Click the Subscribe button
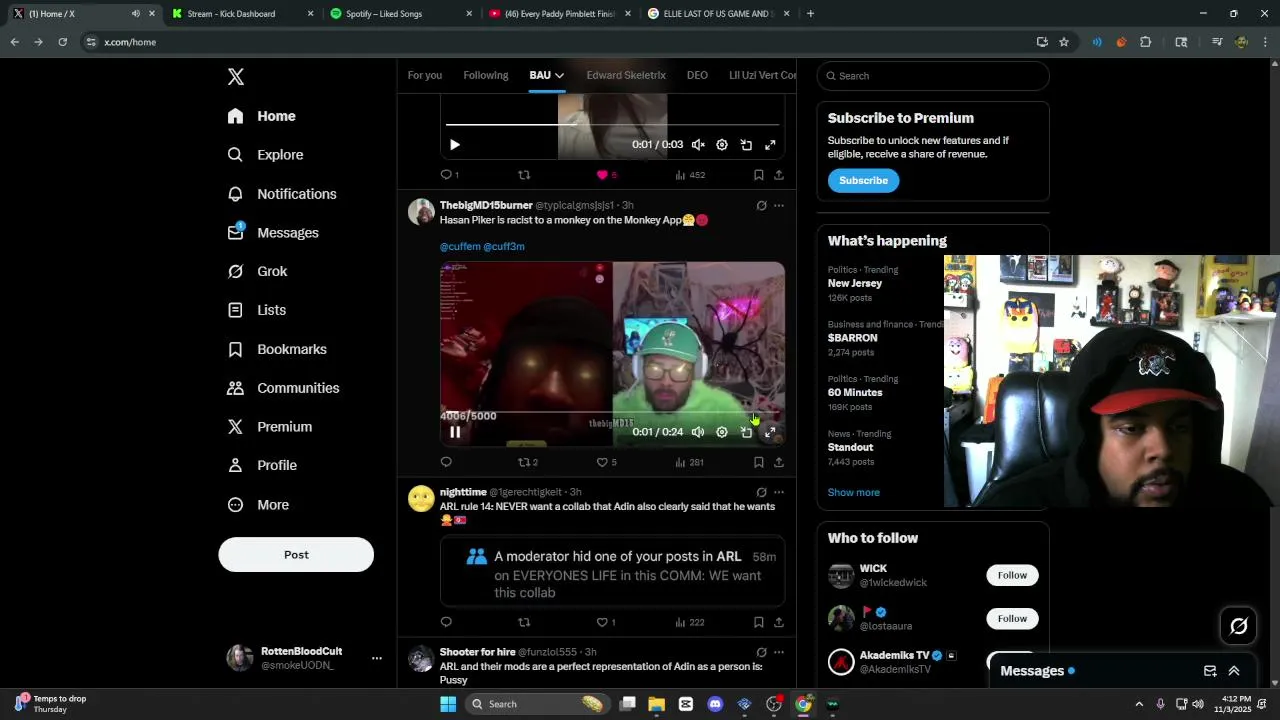Image resolution: width=1280 pixels, height=720 pixels. point(863,180)
